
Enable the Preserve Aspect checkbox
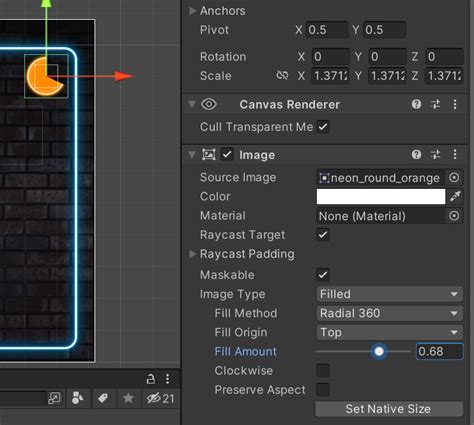coord(323,390)
